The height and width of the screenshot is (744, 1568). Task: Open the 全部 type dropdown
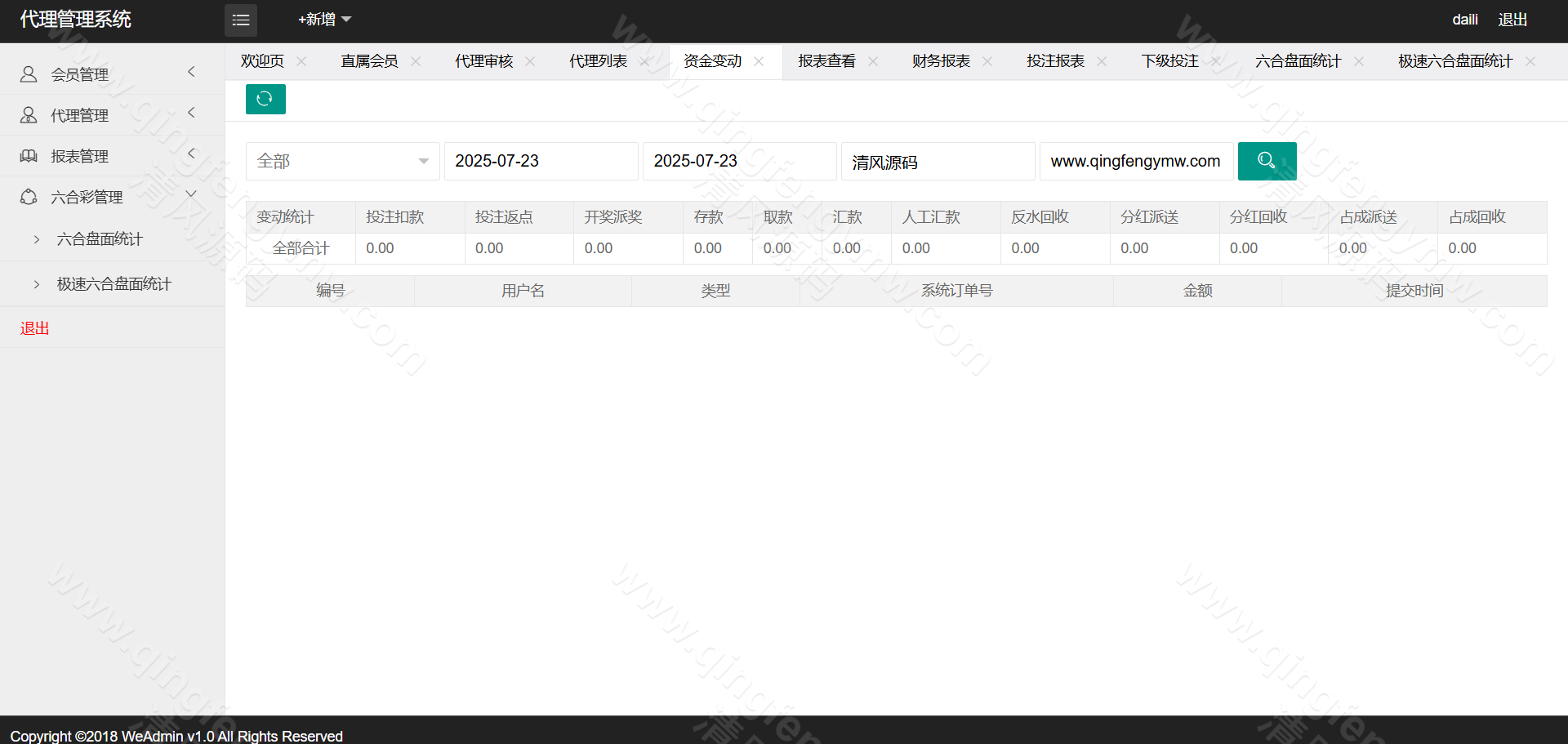click(342, 161)
